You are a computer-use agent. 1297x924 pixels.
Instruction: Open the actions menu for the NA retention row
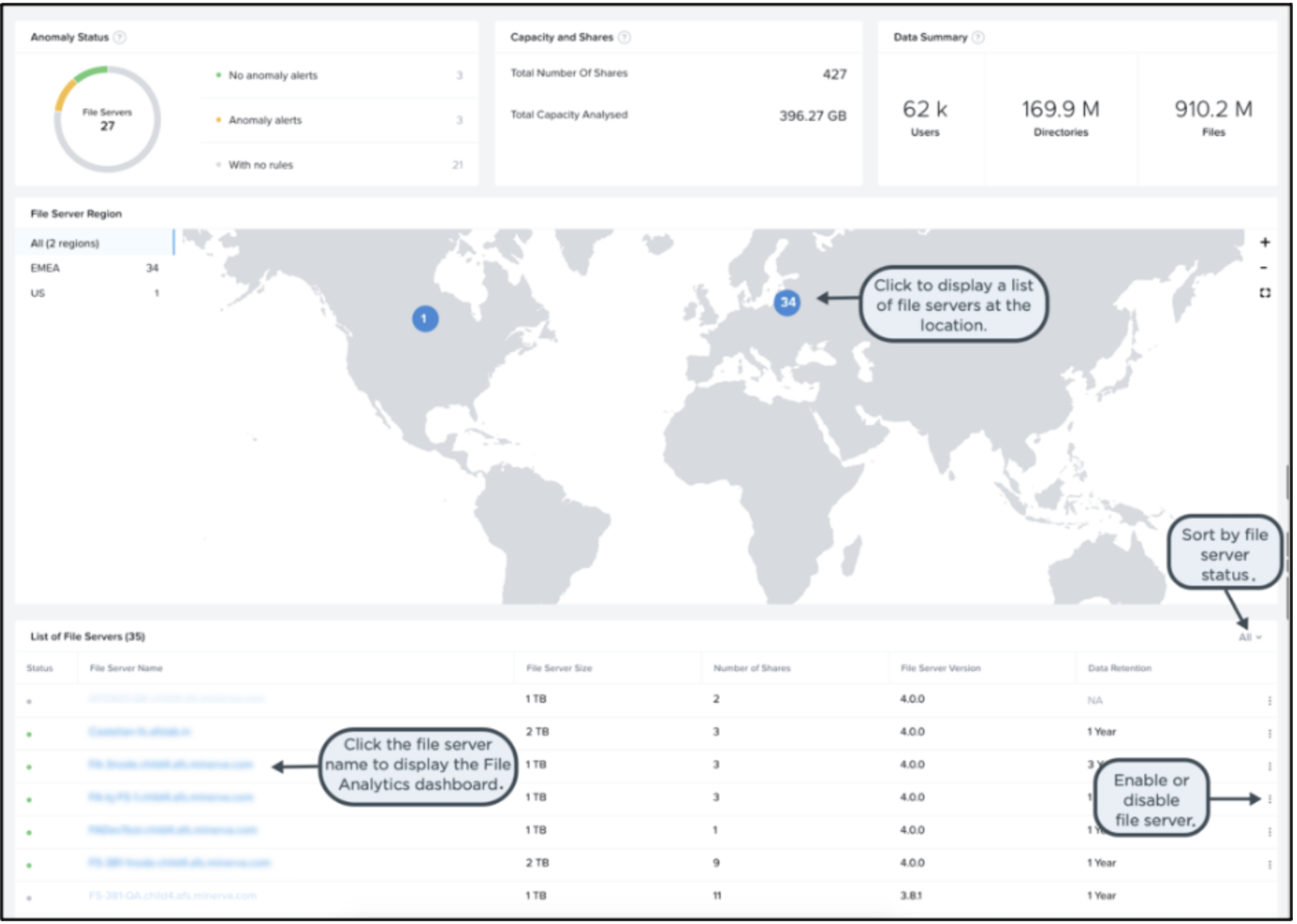coord(1269,701)
